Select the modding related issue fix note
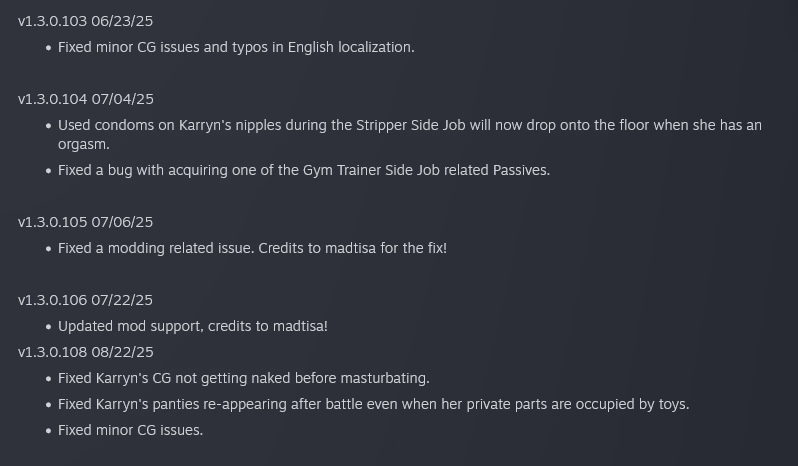 (252, 248)
